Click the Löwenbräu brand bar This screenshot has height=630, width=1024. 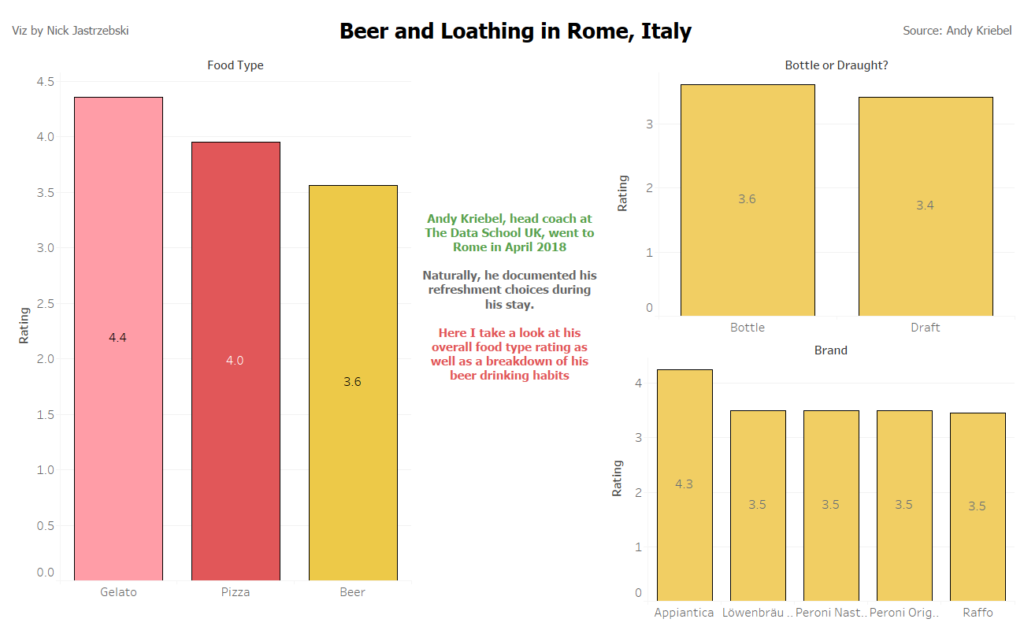[757, 504]
